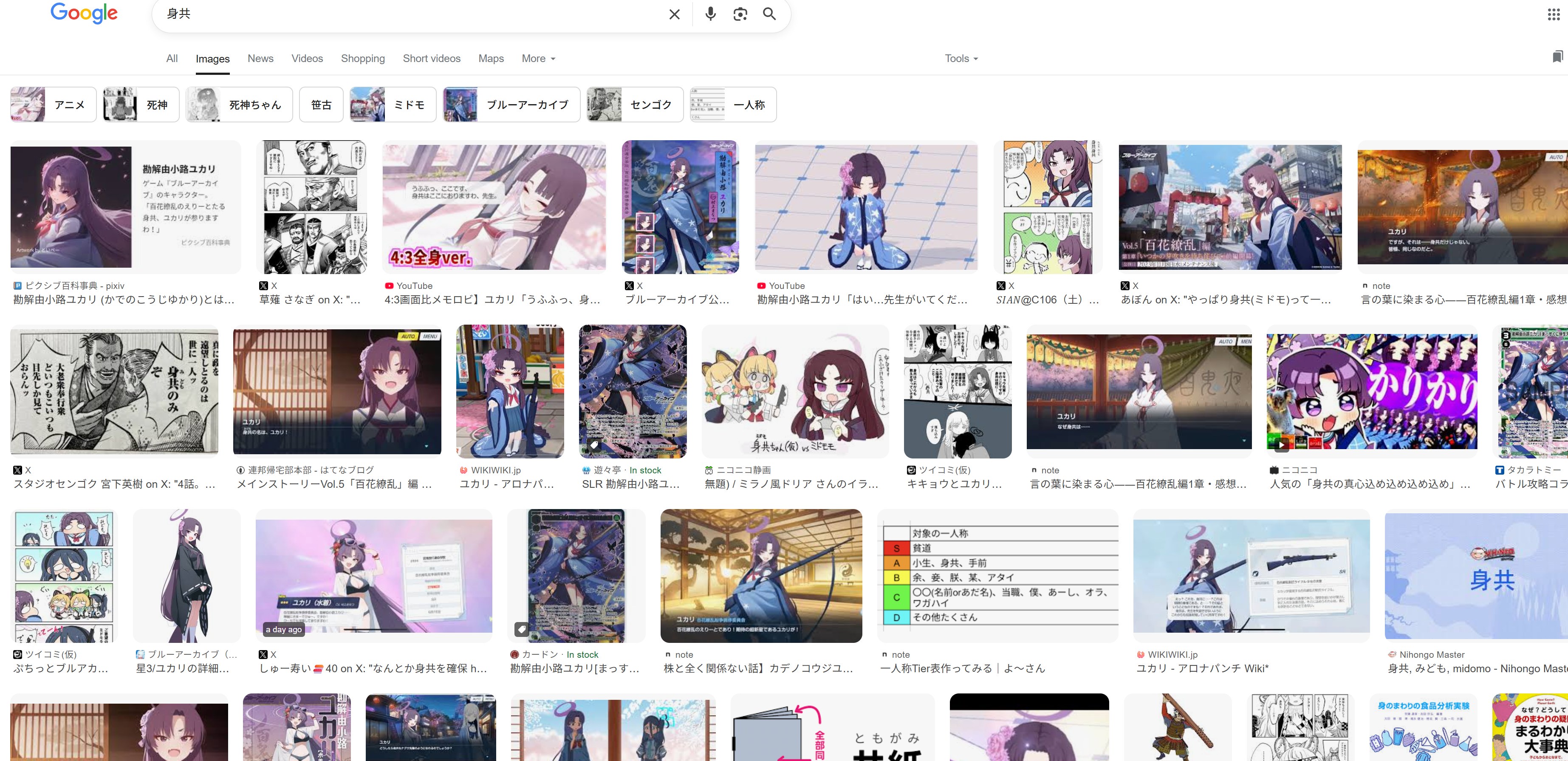
Task: Open link ユカリ - アロナパ... WIKIWIKI.jp
Action: 506,484
